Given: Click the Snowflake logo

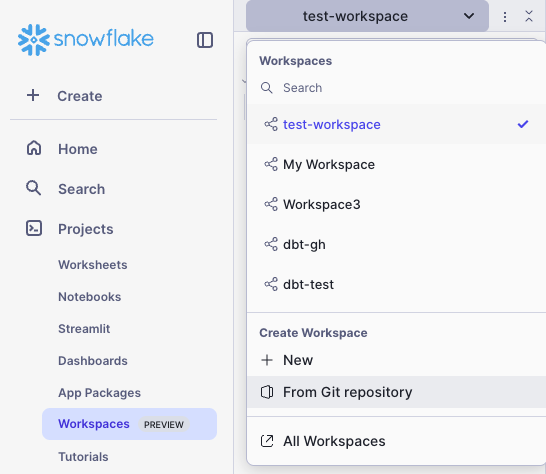Looking at the screenshot, I should point(85,39).
